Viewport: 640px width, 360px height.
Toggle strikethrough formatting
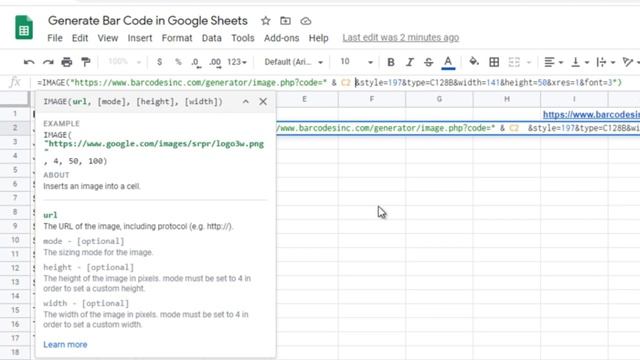tap(428, 62)
